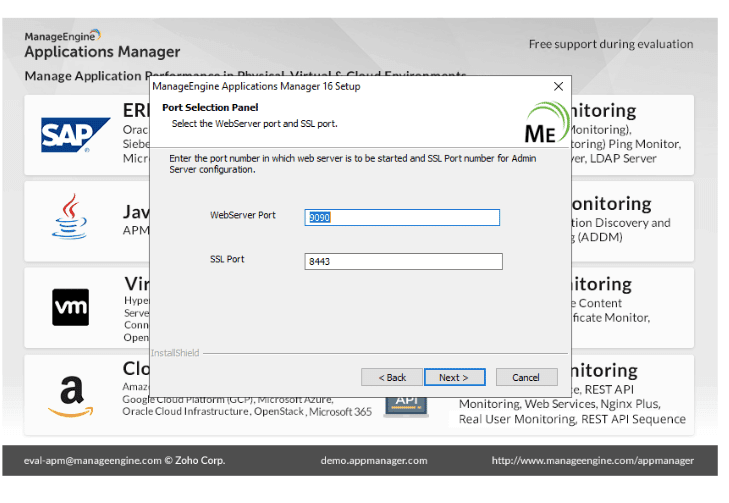This screenshot has width=729, height=503.
Task: Open the demo.appmanager.com link
Action: [374, 460]
